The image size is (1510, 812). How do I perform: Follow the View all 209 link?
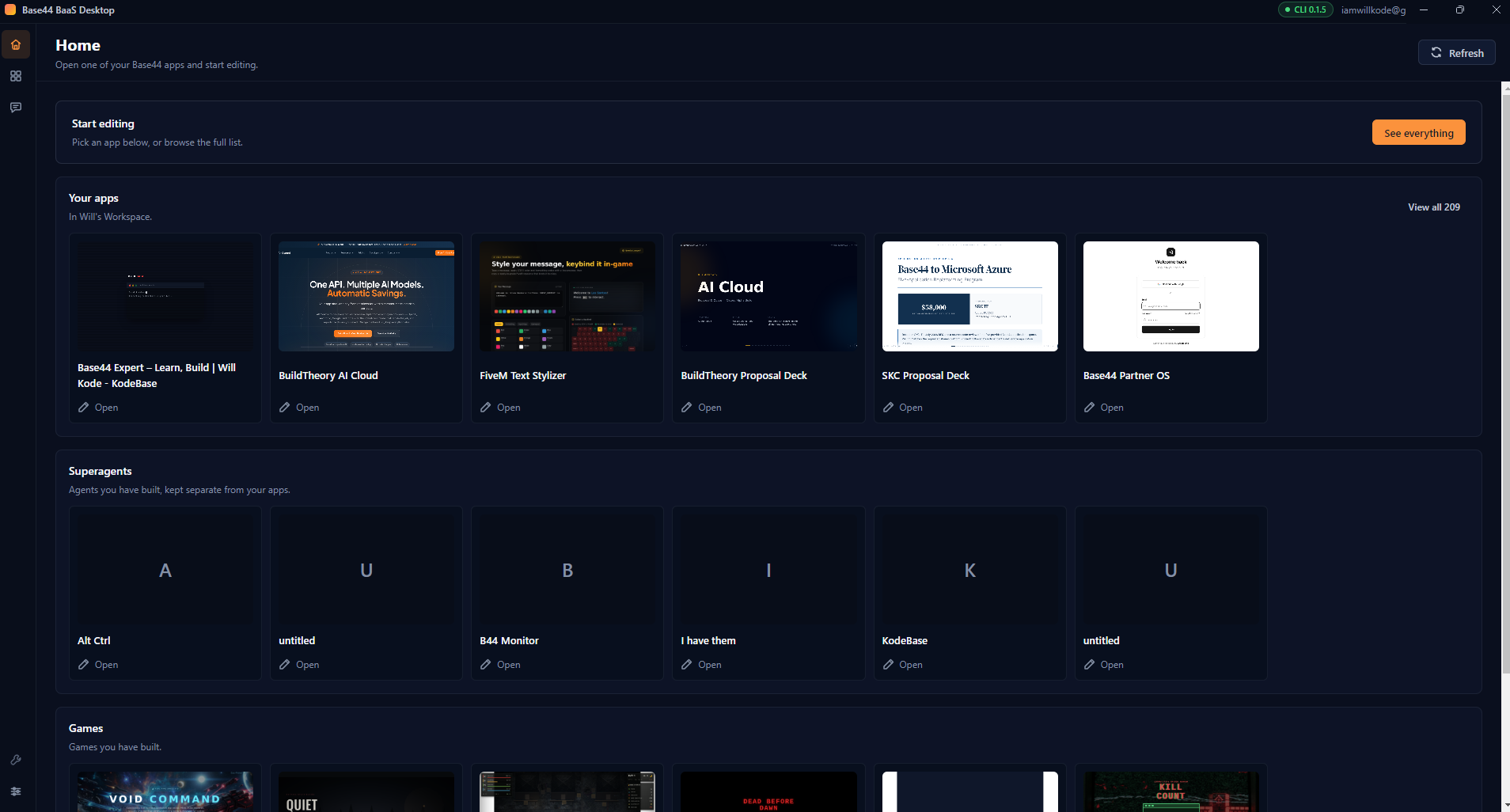[x=1433, y=207]
